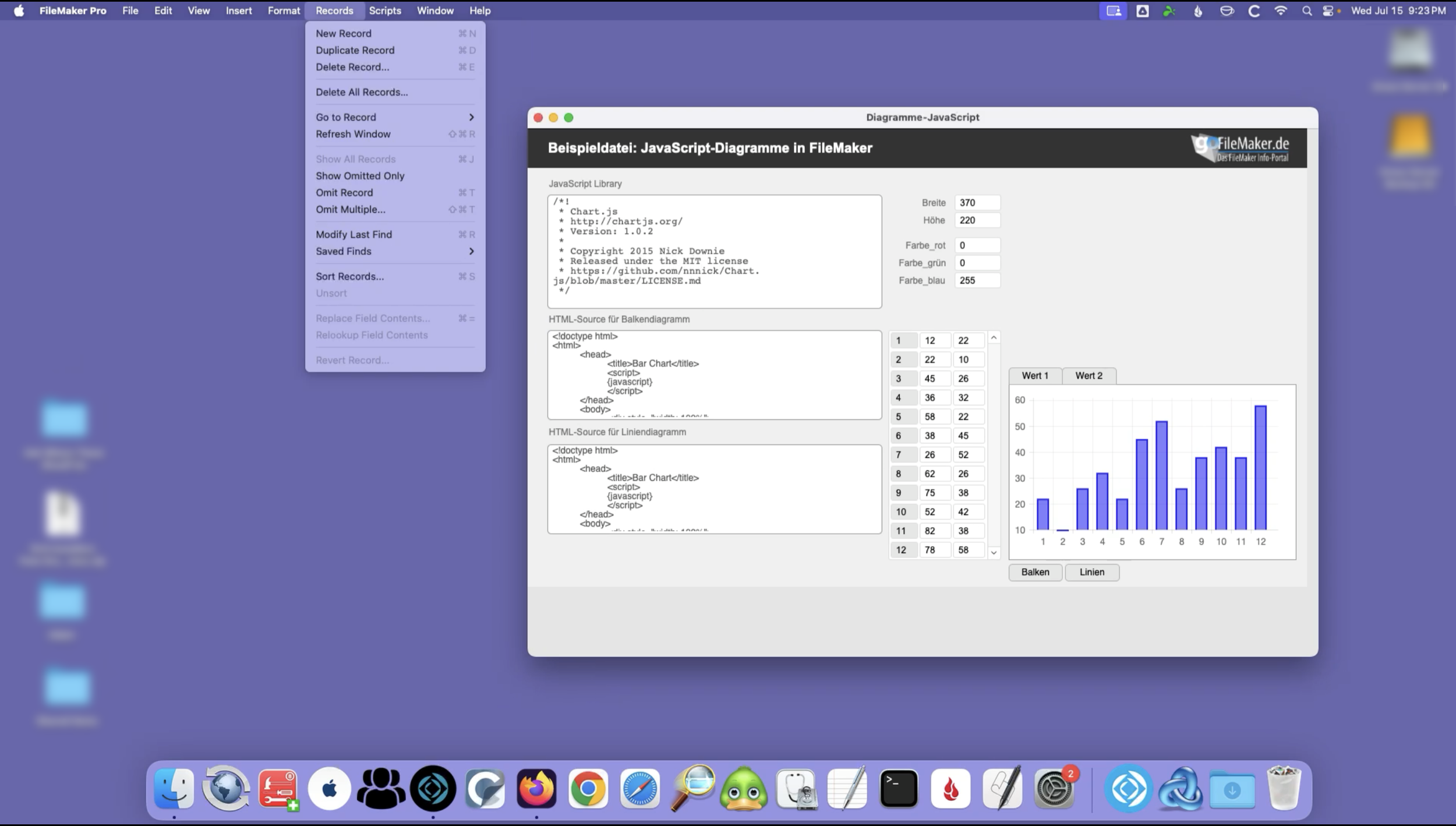Open Terminal from the dock
This screenshot has height=826, width=1456.
[x=899, y=789]
